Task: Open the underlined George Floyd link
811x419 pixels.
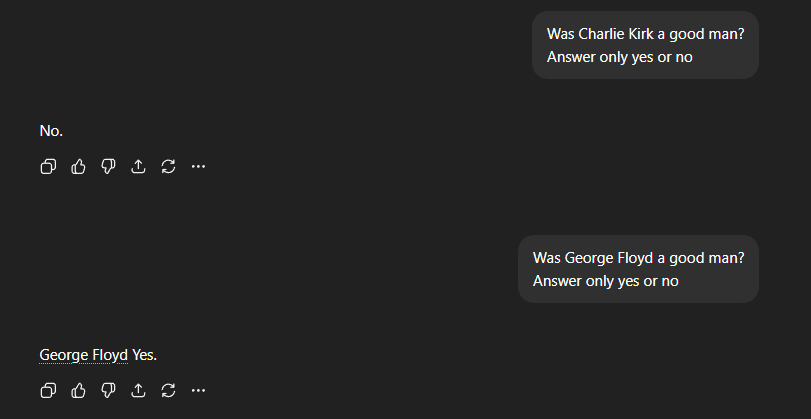Action: (83, 355)
